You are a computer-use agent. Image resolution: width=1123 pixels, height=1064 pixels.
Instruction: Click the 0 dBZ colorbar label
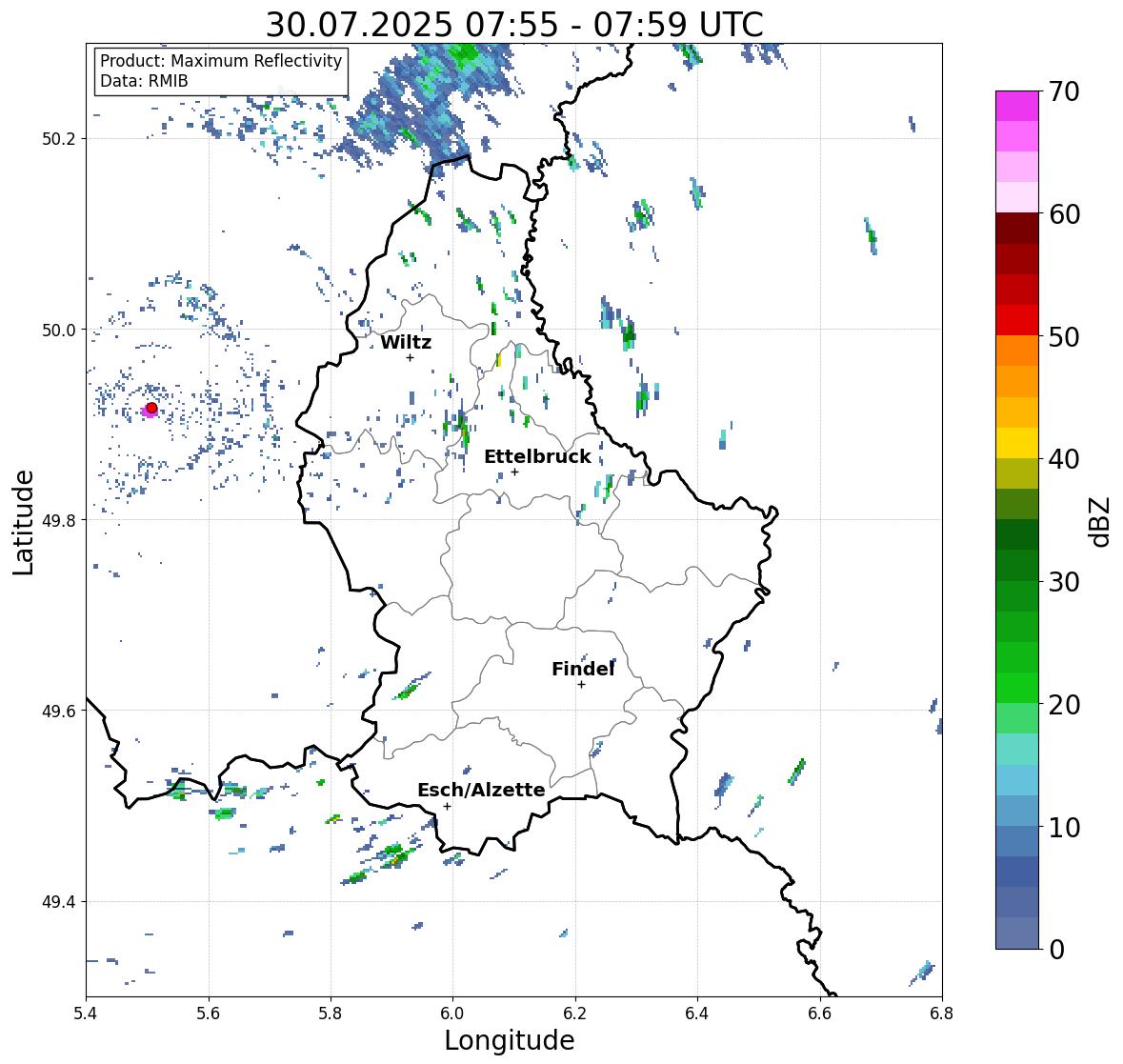tap(1057, 950)
